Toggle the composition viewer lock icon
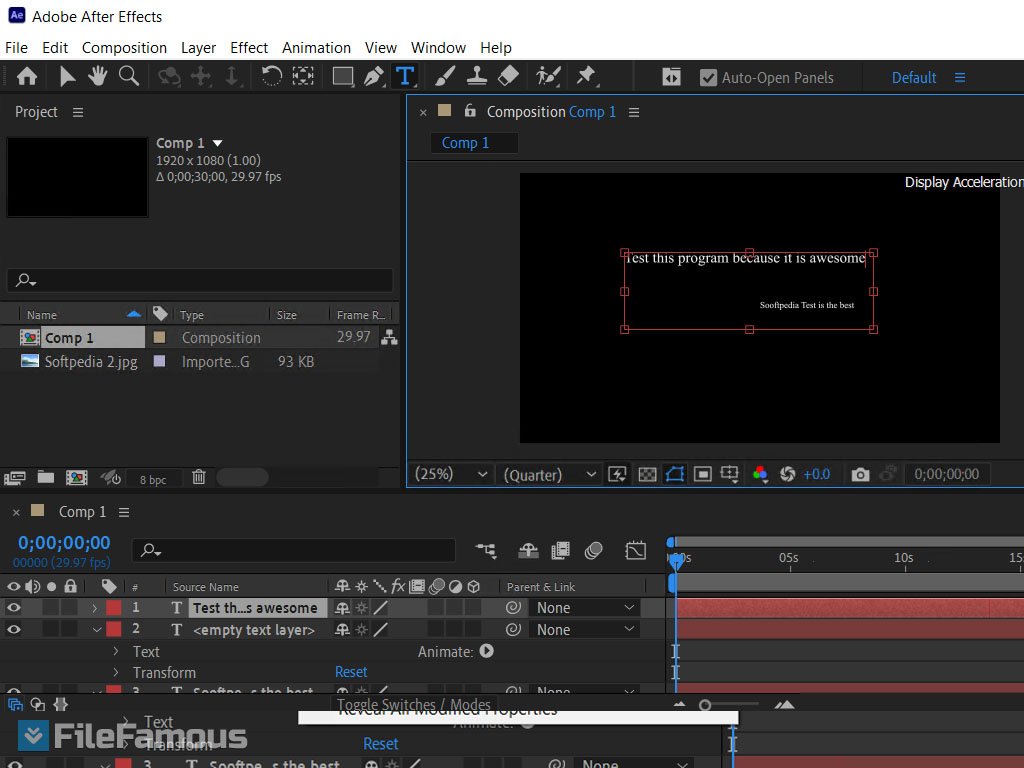Image resolution: width=1024 pixels, height=768 pixels. tap(470, 110)
